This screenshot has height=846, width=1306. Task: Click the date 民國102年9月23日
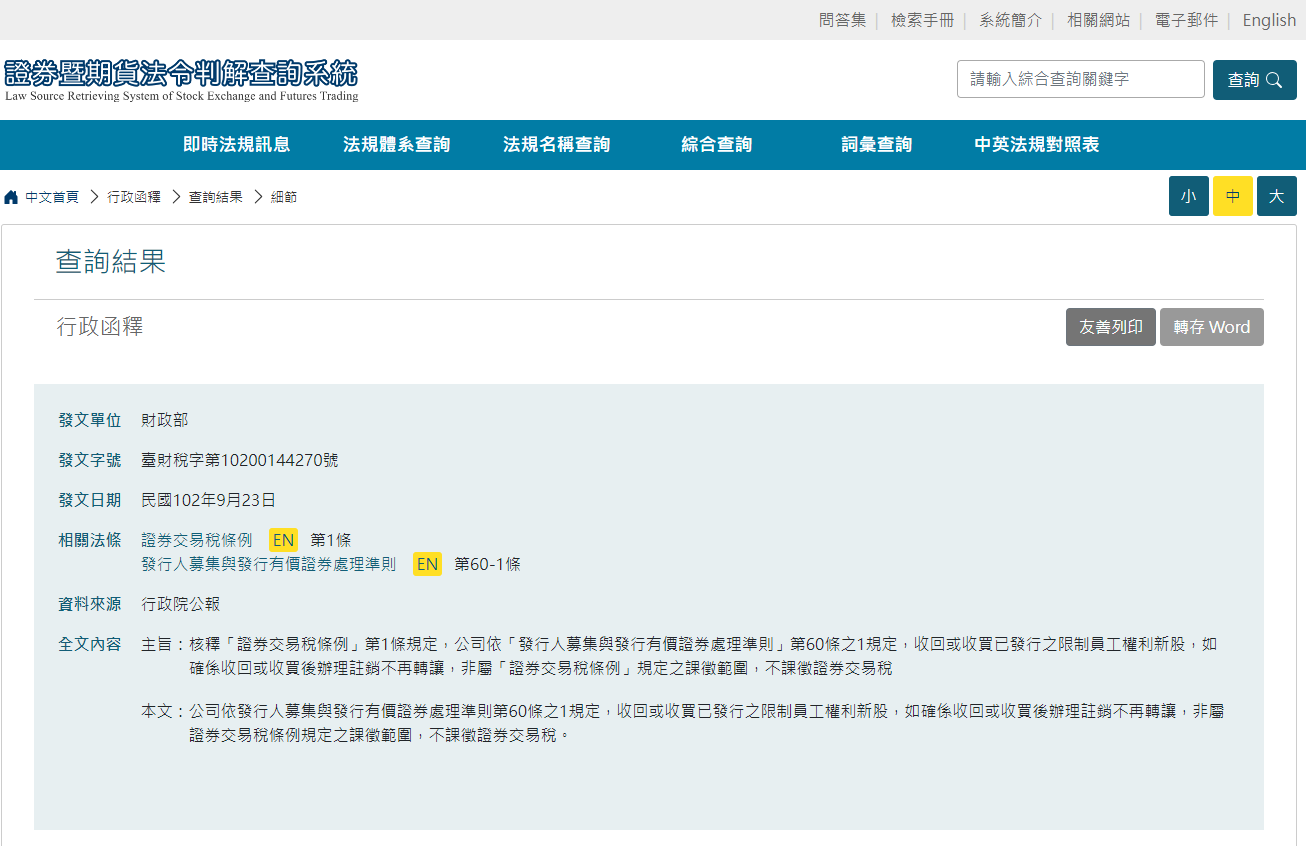[x=208, y=500]
